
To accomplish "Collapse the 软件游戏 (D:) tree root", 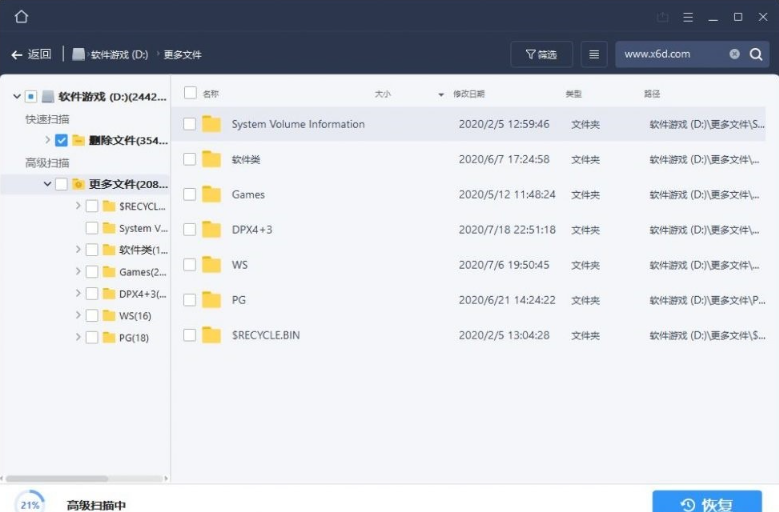I will [x=16, y=96].
